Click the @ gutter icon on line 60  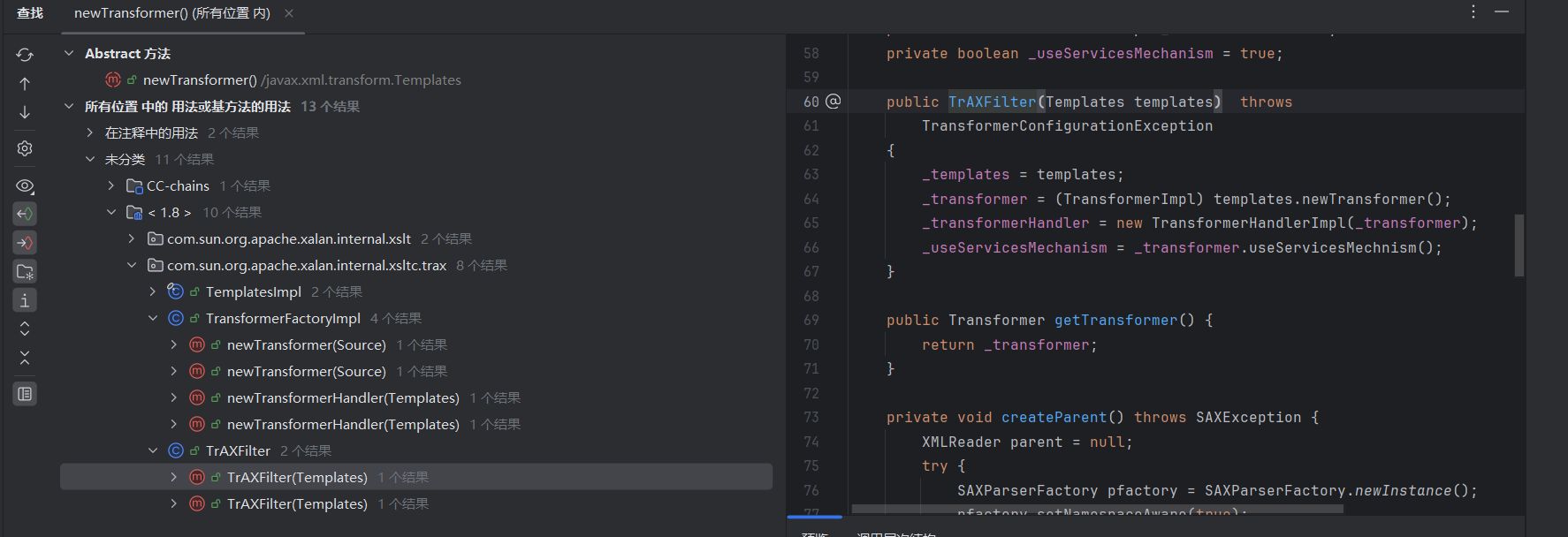[x=833, y=102]
